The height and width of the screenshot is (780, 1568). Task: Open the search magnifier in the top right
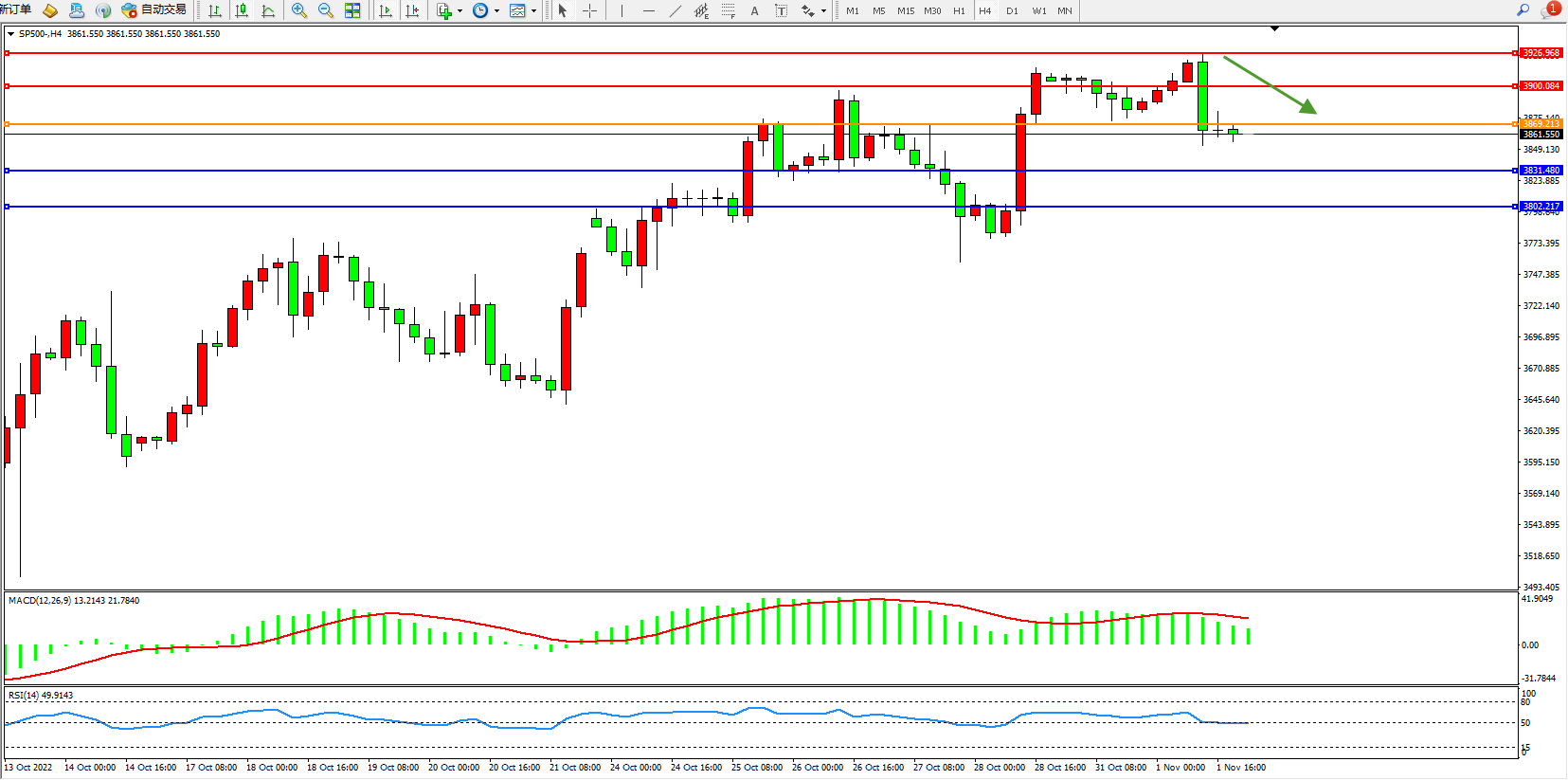pos(1523,9)
